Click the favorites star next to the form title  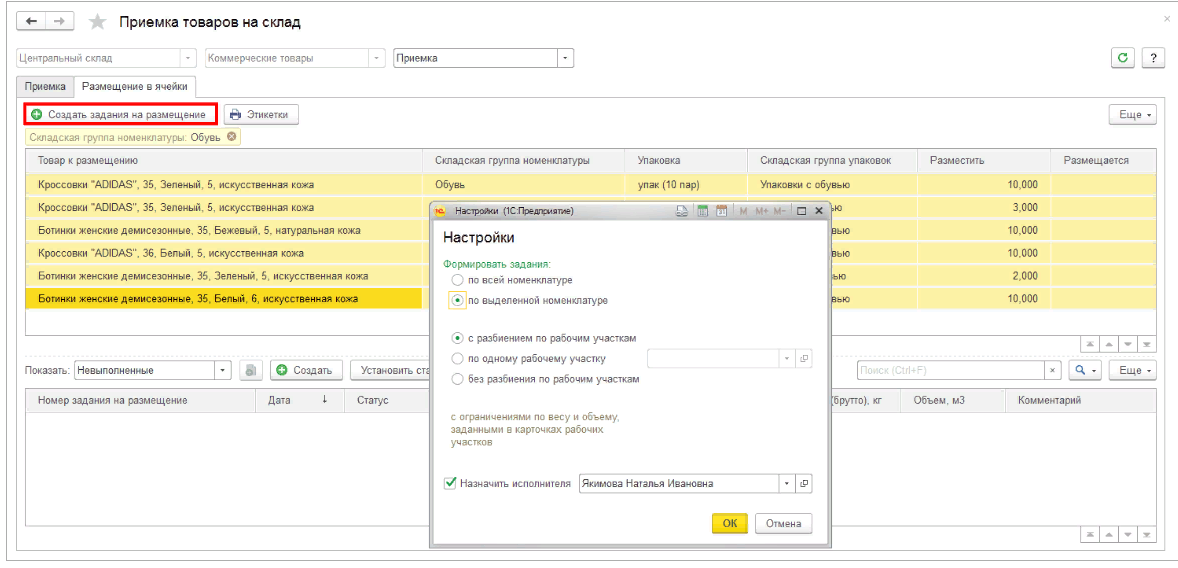tap(97, 22)
